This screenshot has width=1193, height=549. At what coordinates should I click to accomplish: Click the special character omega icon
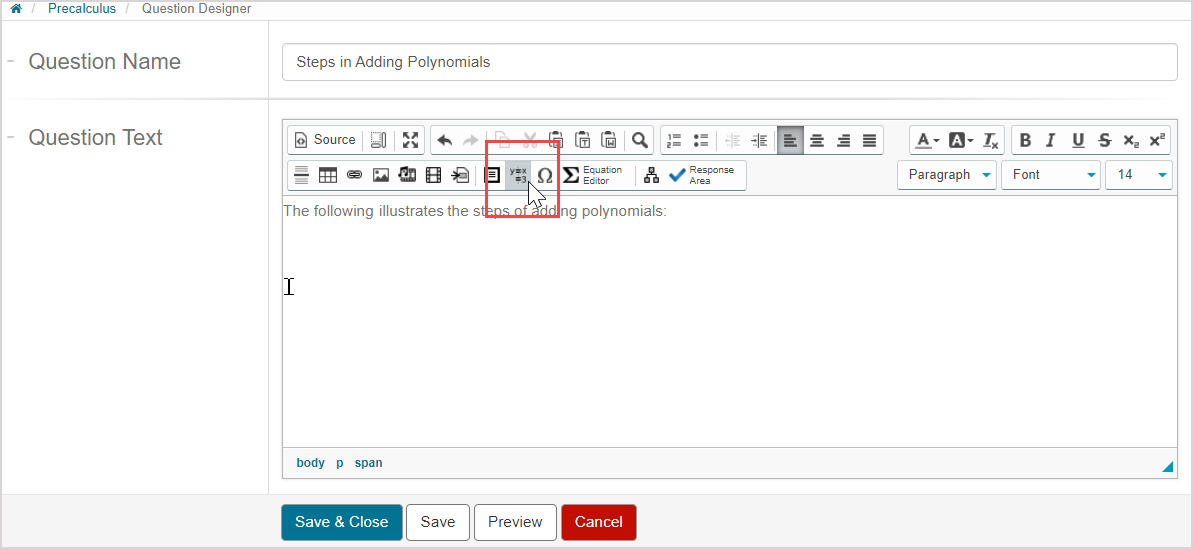coord(544,175)
